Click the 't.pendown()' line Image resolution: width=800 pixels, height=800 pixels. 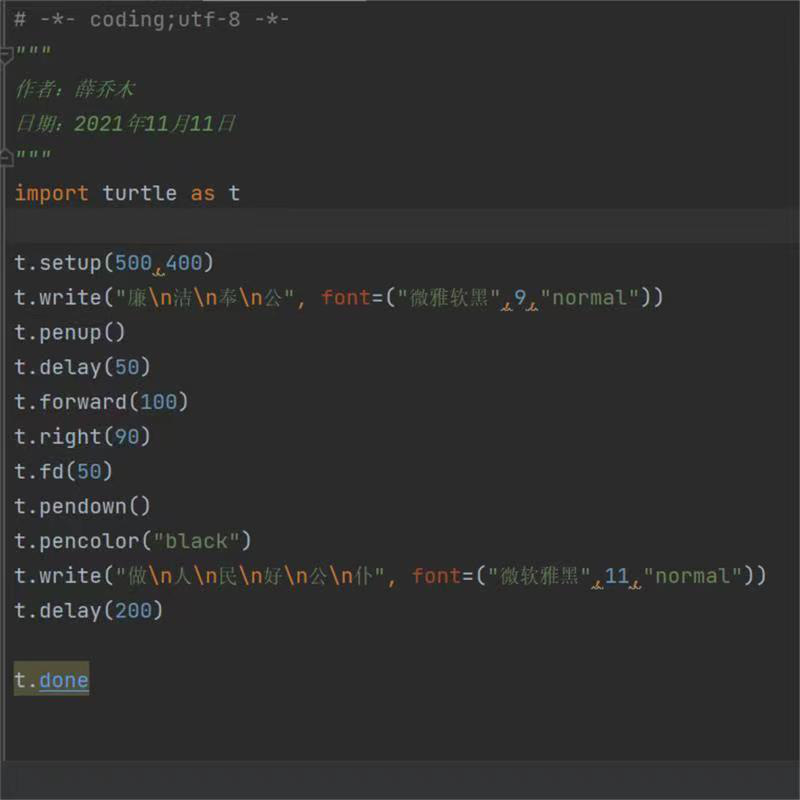(x=82, y=507)
